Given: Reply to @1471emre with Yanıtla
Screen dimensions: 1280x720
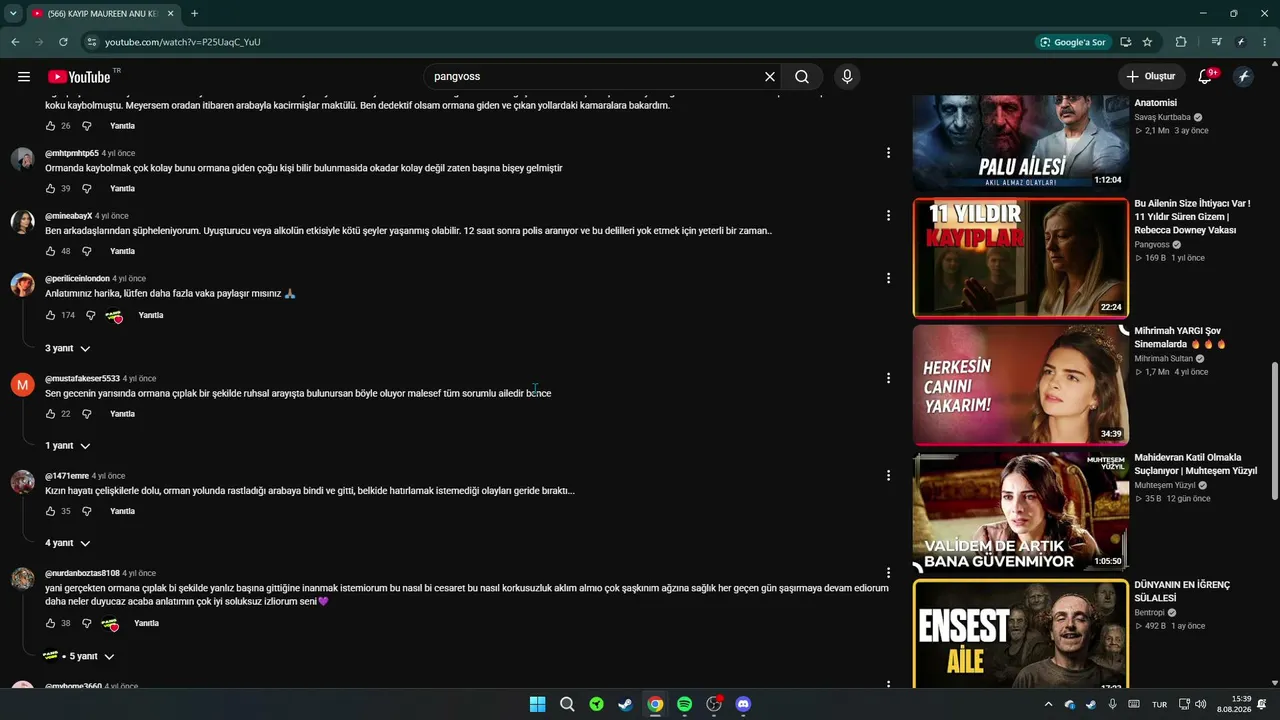Looking at the screenshot, I should coord(122,512).
